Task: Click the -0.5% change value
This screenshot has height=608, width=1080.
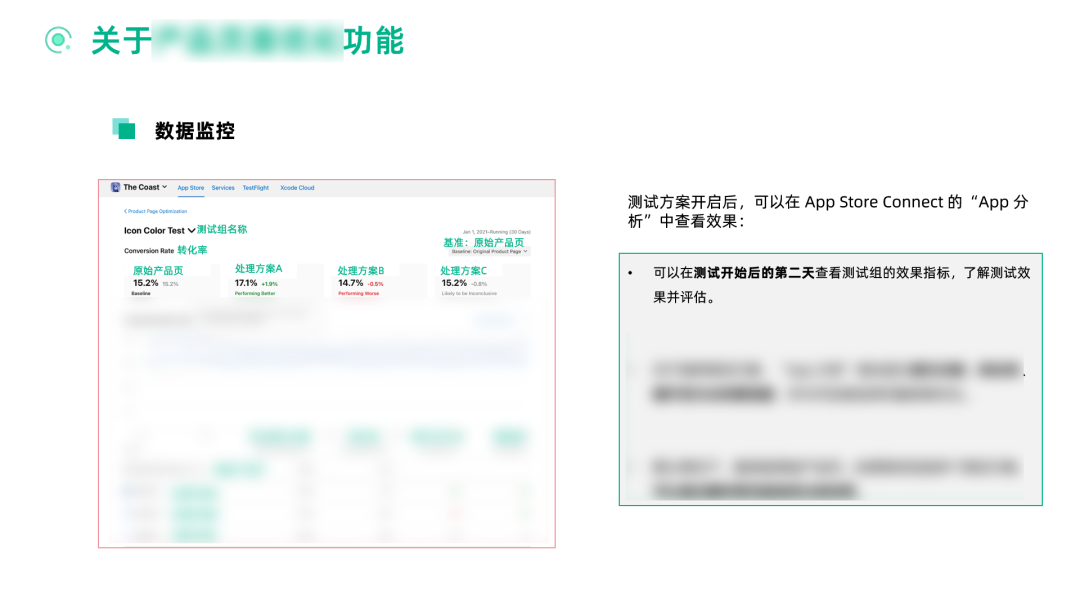Action: pyautogui.click(x=375, y=284)
